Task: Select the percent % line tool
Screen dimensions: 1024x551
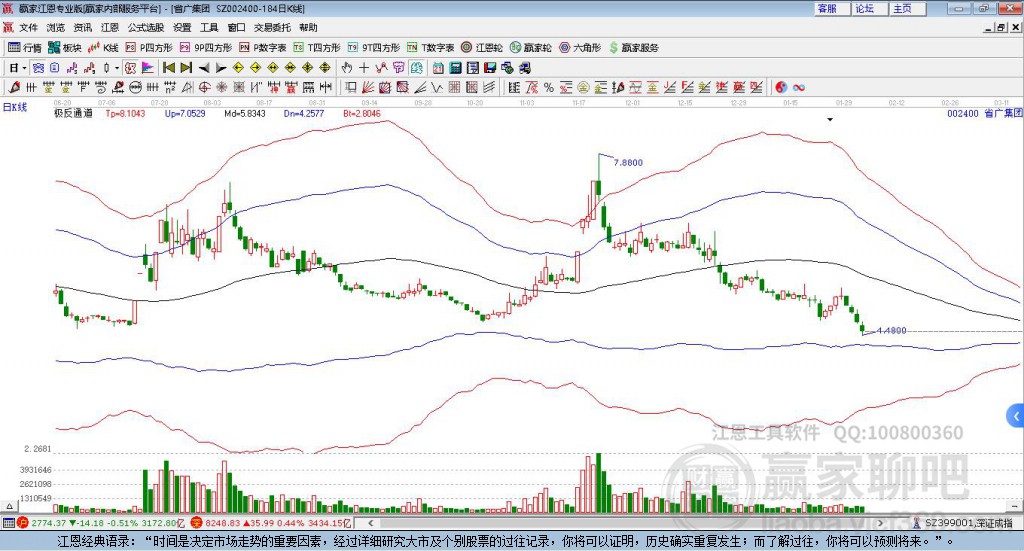Action: (x=549, y=87)
